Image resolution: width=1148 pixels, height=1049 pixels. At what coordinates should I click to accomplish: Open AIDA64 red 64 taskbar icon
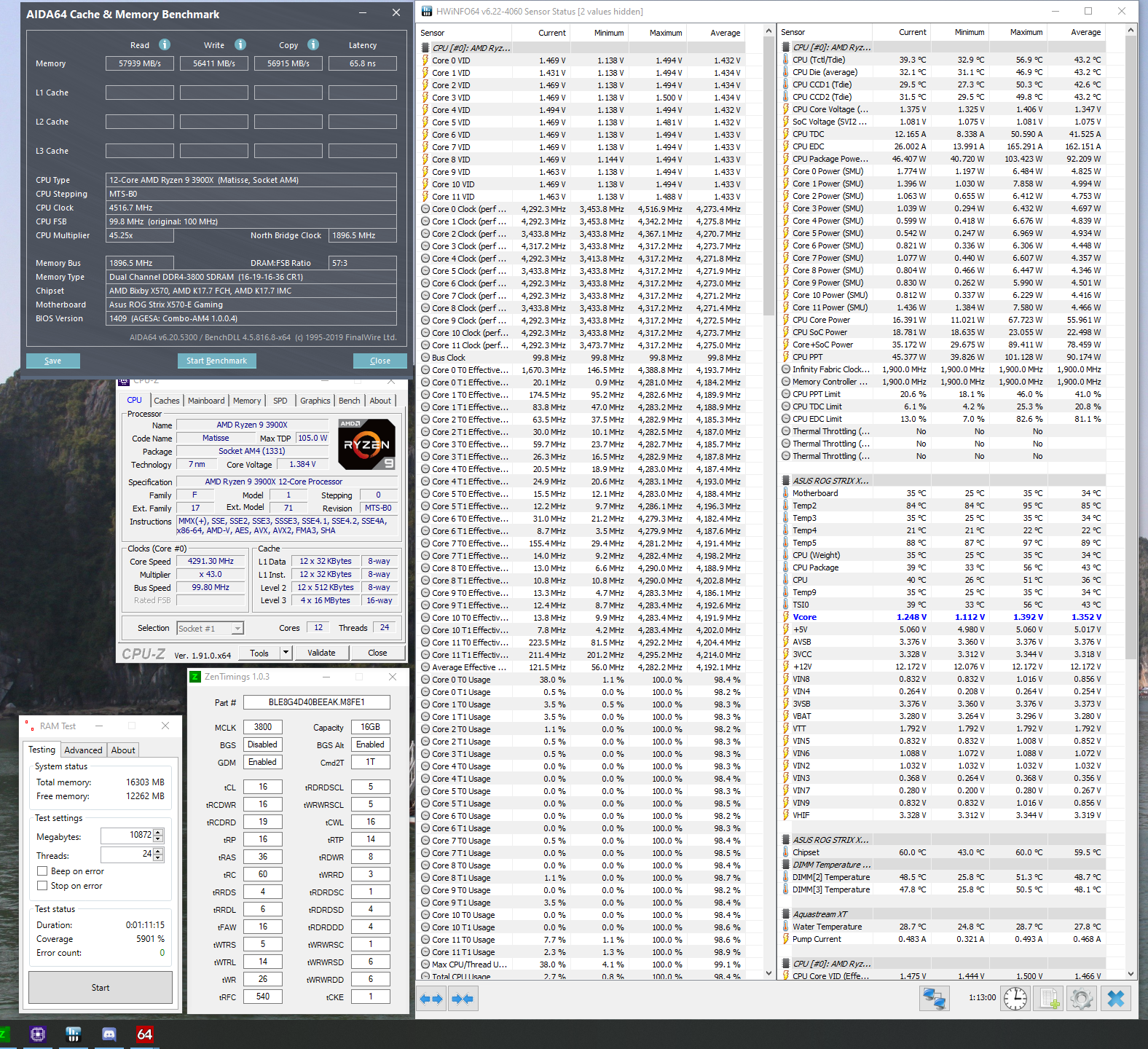click(145, 1034)
